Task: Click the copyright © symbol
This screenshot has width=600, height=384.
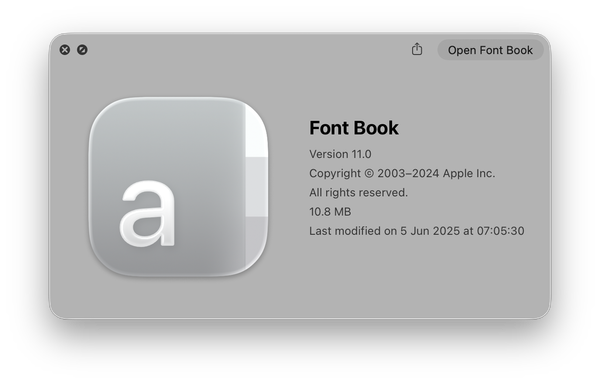Action: click(369, 174)
